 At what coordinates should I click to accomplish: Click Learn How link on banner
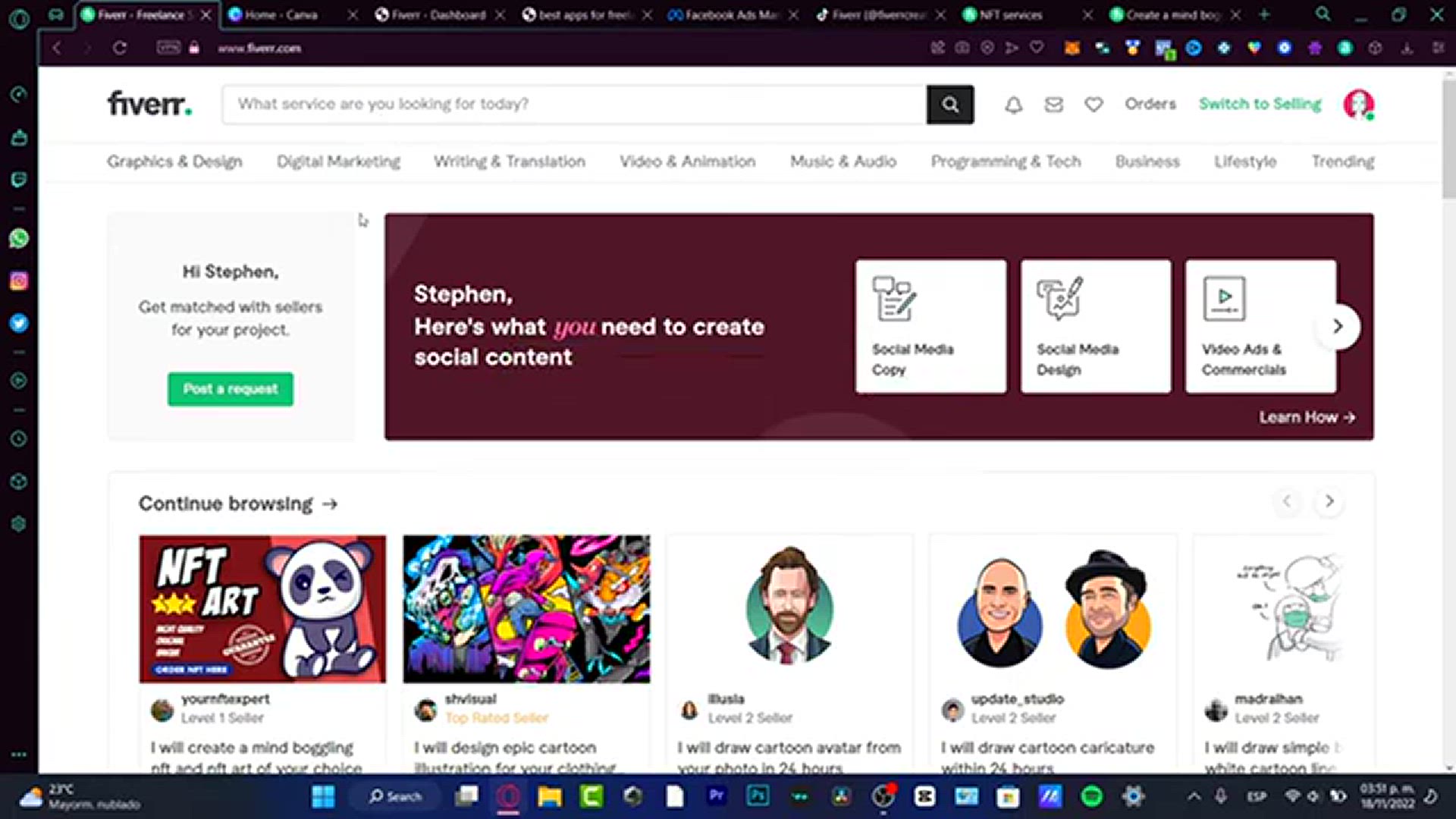1307,417
